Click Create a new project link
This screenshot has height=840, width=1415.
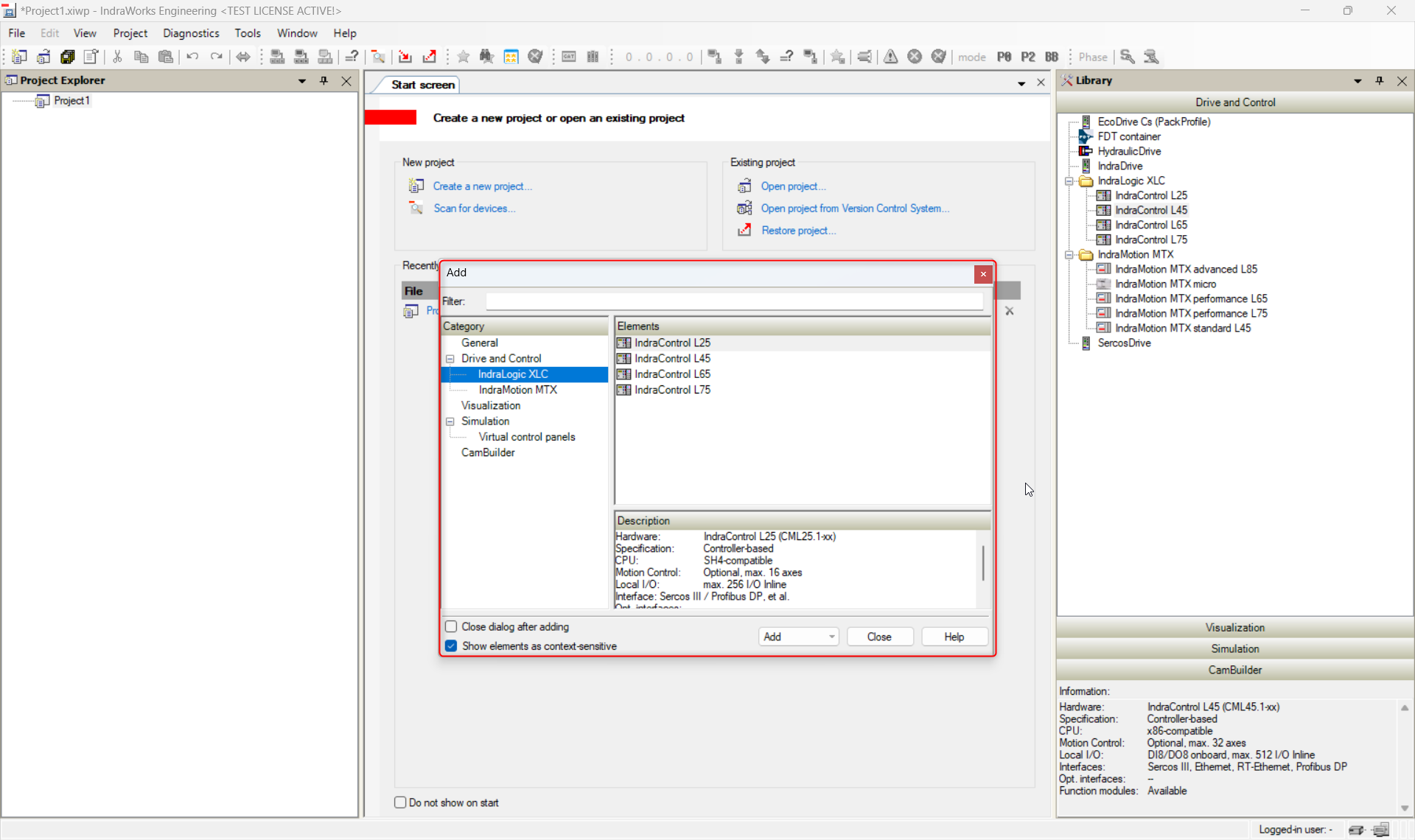[482, 186]
